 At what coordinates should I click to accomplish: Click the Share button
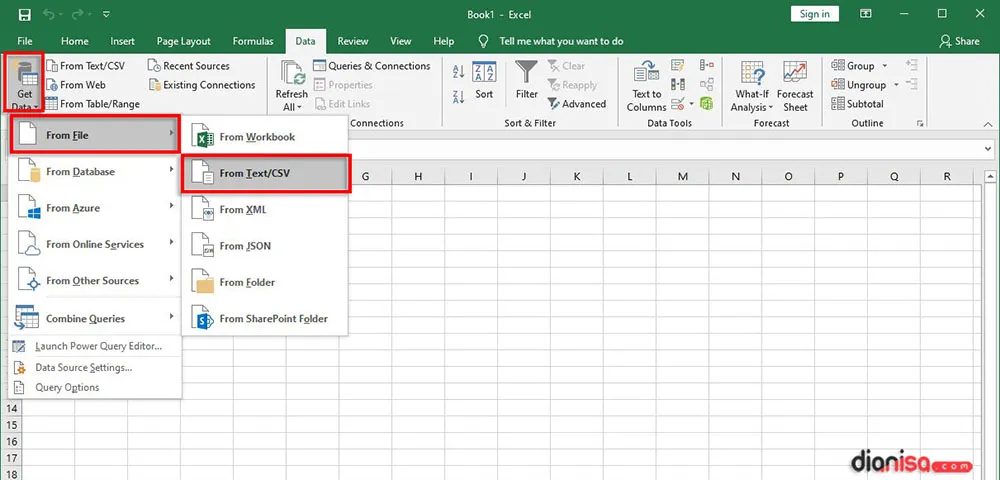pos(959,41)
